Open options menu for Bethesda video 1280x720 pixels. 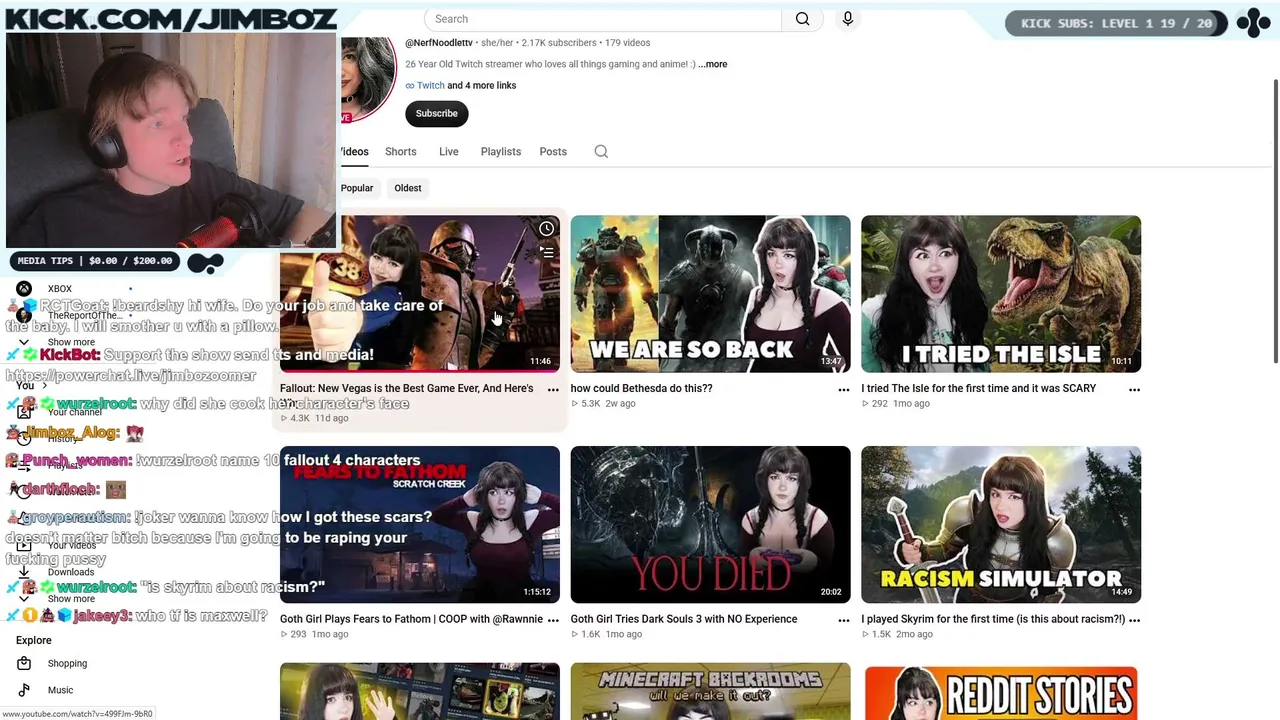point(844,389)
